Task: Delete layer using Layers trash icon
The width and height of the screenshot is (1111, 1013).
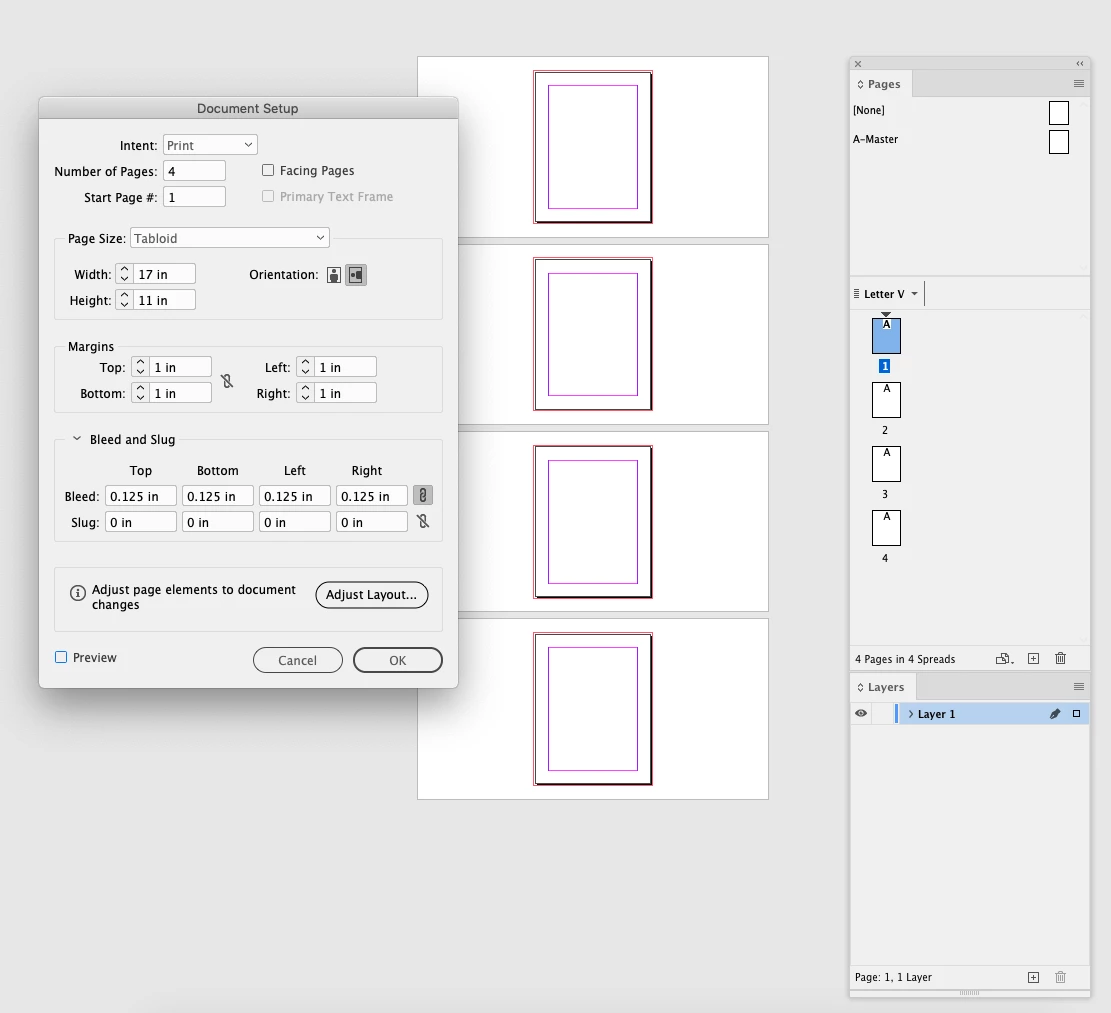Action: (1061, 978)
